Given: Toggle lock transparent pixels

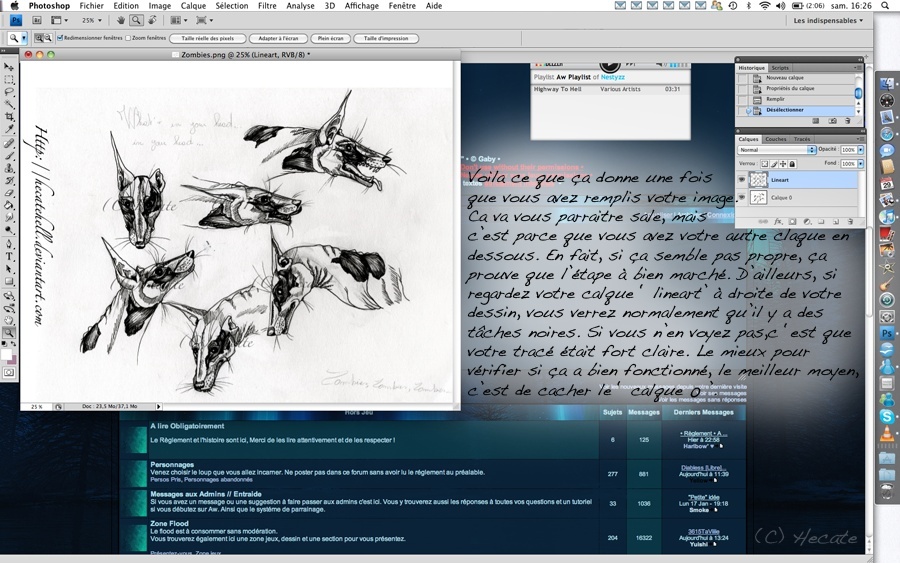Looking at the screenshot, I should (x=765, y=164).
